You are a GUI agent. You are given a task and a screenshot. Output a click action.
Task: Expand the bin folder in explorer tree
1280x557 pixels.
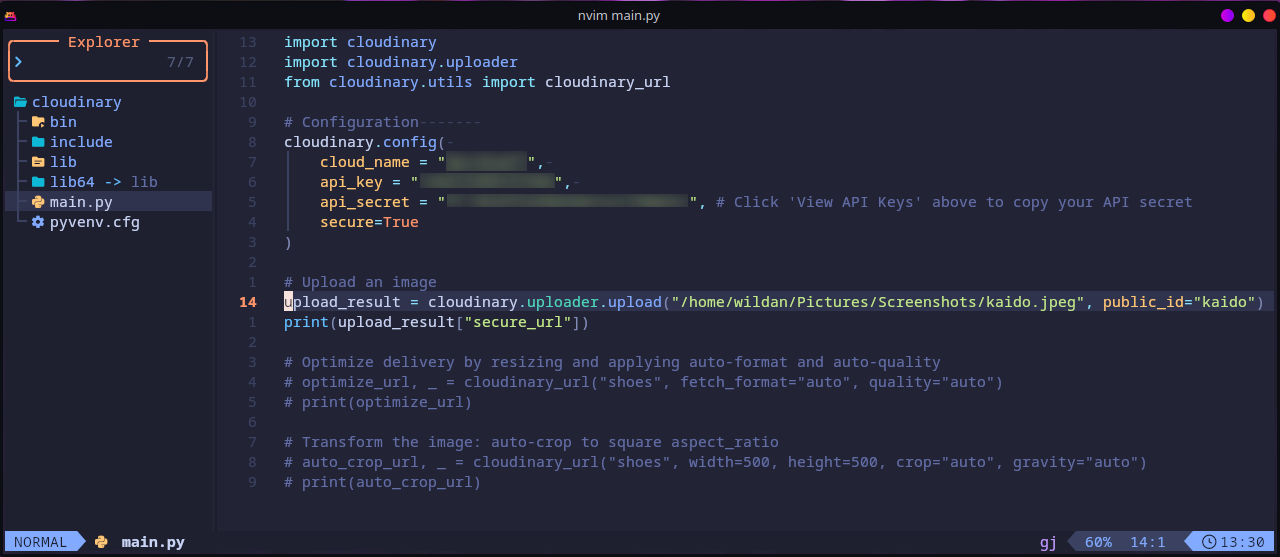coord(63,122)
